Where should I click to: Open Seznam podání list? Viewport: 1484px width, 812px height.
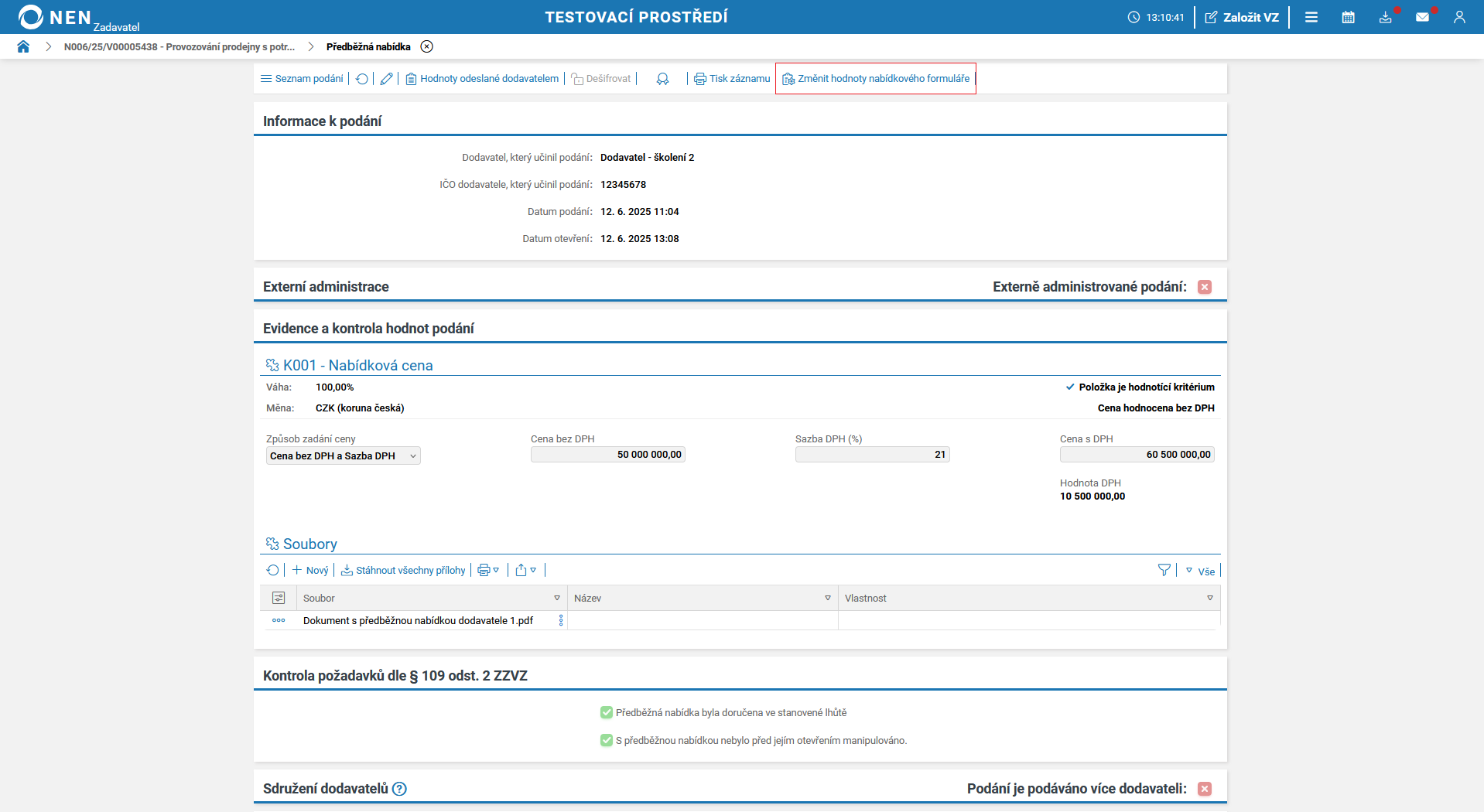coord(302,79)
